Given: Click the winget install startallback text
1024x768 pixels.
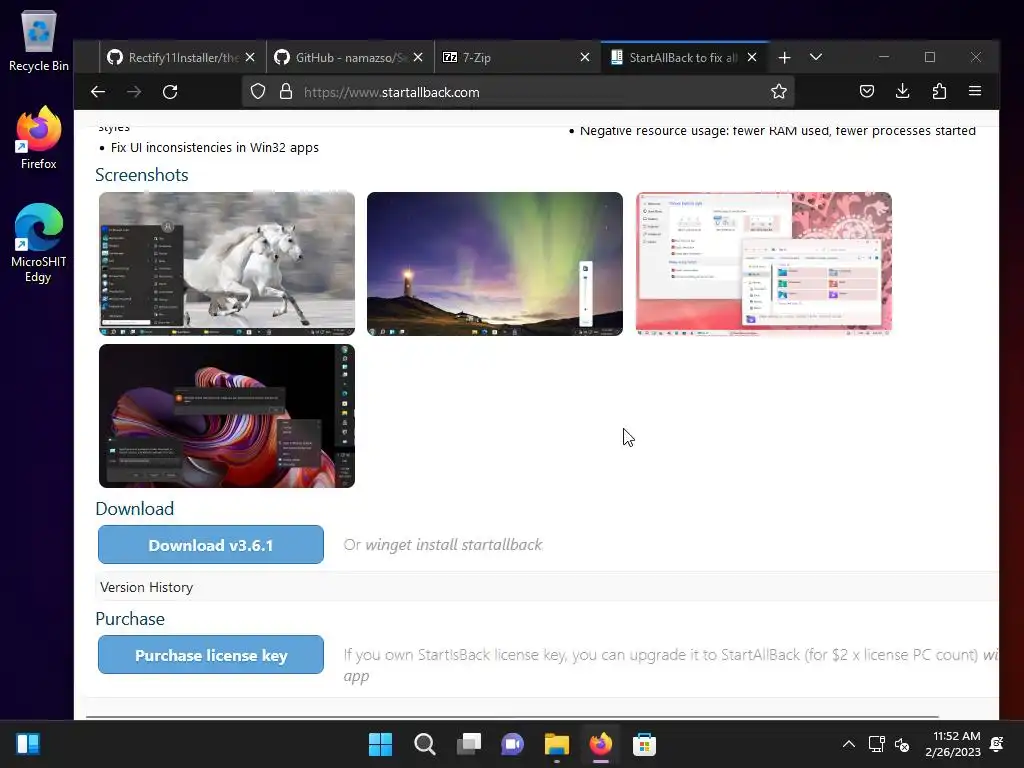Looking at the screenshot, I should tap(454, 545).
